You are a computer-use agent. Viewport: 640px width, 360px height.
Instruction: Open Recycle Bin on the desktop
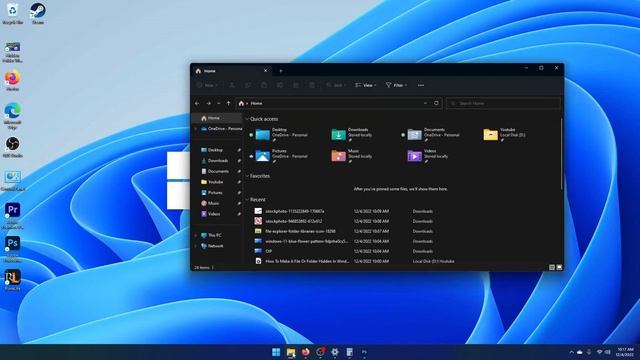point(12,13)
